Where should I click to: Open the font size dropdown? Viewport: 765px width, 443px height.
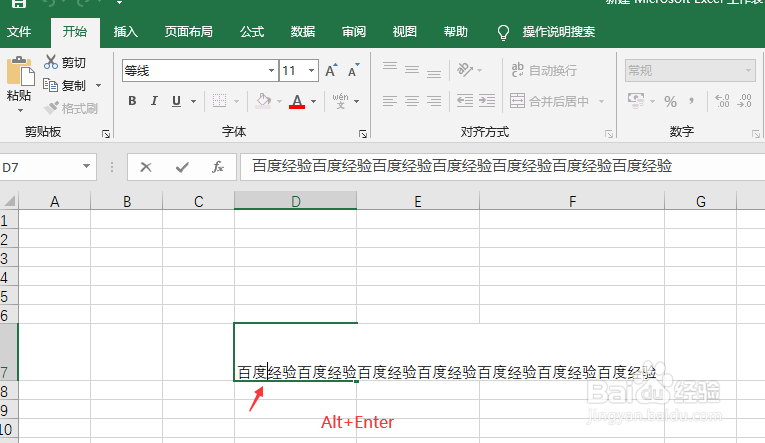coord(311,71)
